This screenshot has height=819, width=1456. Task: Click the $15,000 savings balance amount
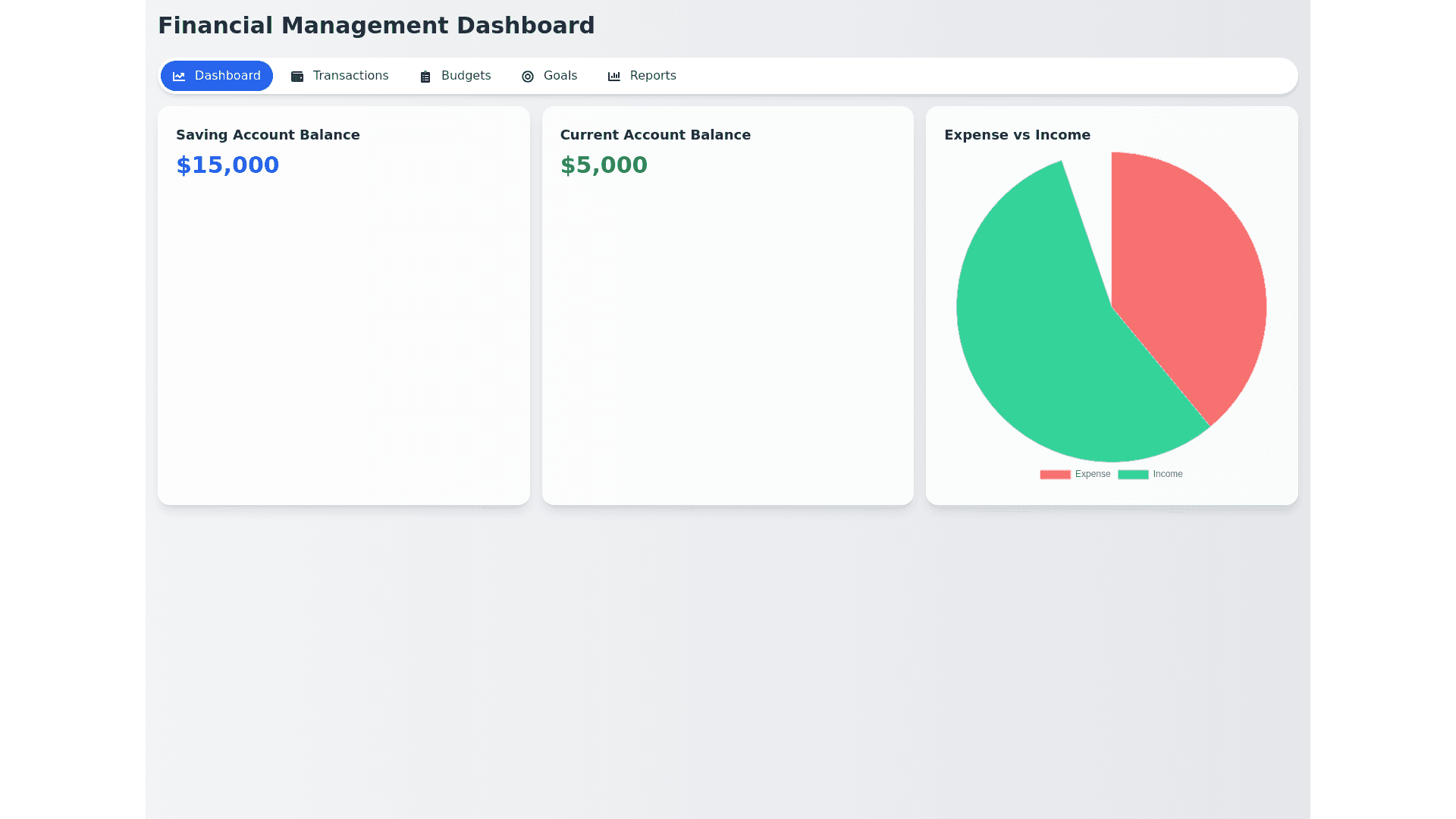point(227,165)
